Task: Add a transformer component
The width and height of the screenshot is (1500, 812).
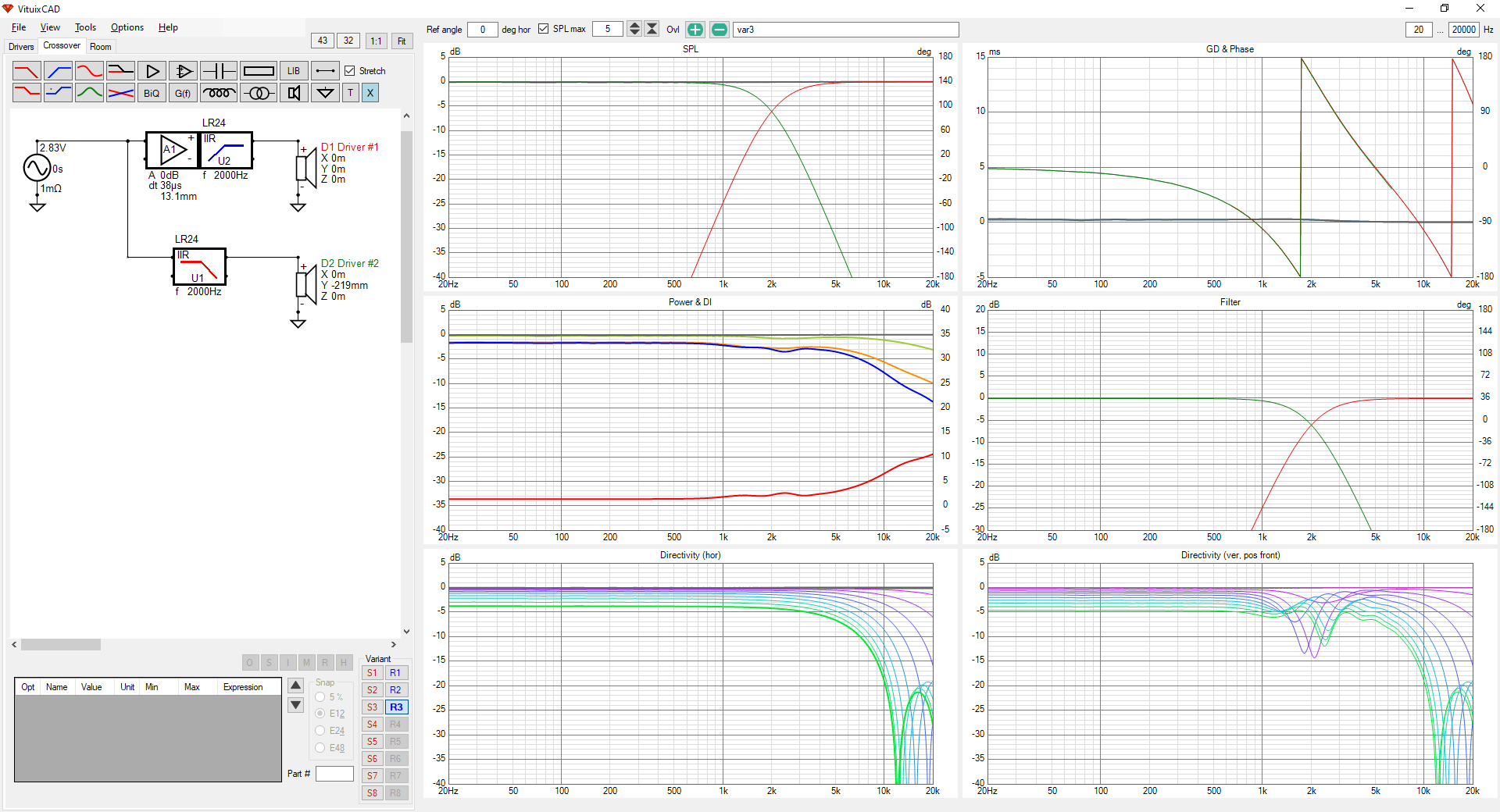Action: point(259,93)
